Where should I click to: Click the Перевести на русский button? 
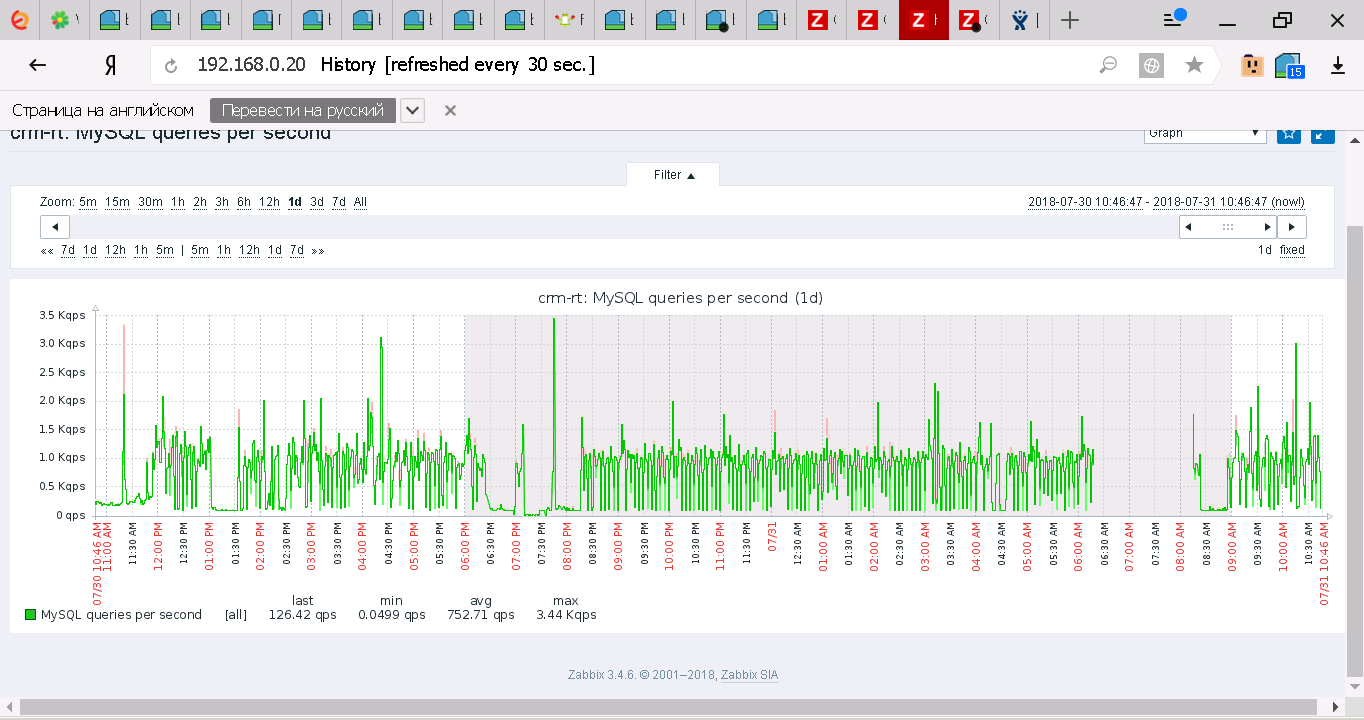(x=303, y=111)
